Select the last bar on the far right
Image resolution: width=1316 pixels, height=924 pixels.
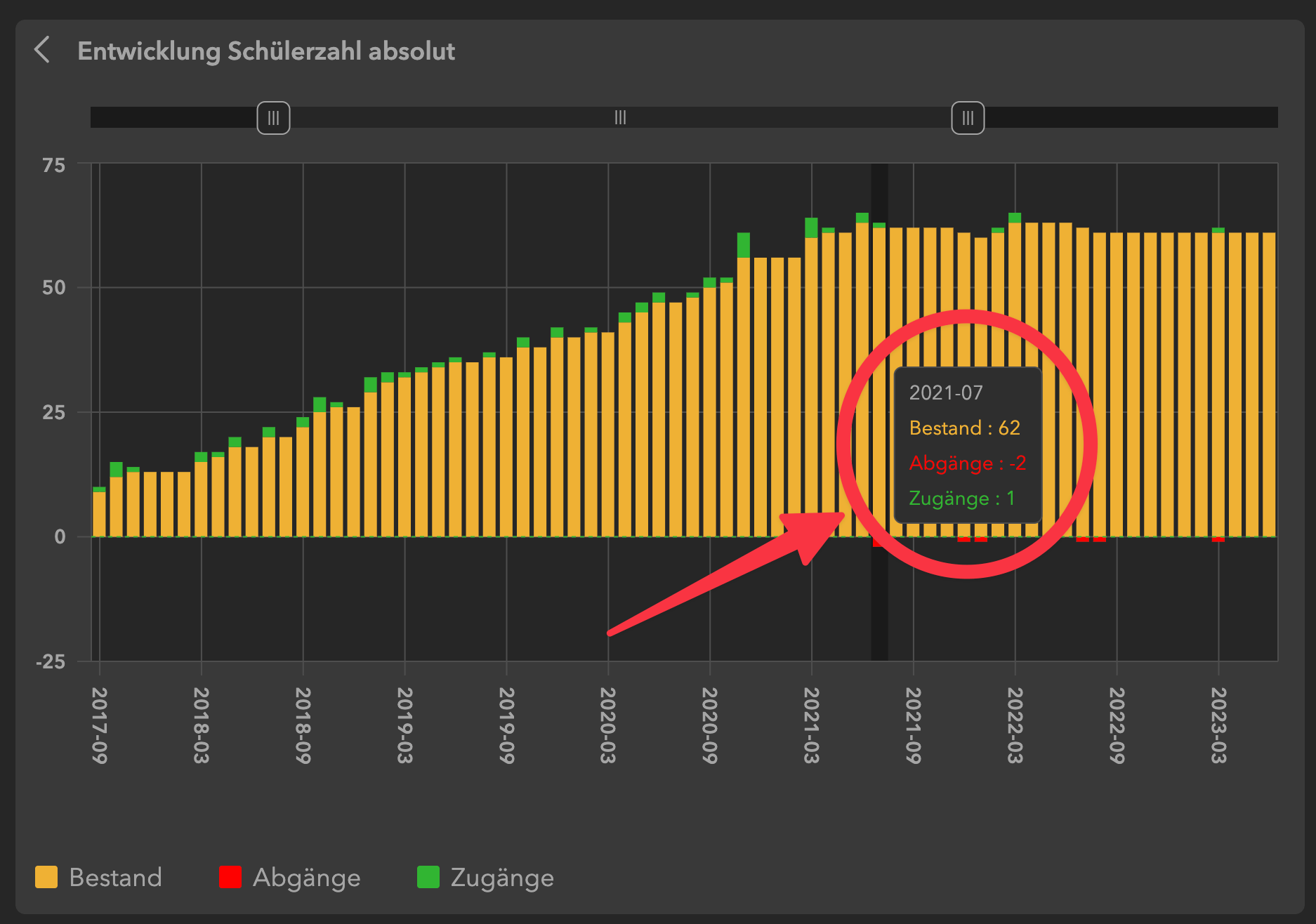click(x=1269, y=386)
